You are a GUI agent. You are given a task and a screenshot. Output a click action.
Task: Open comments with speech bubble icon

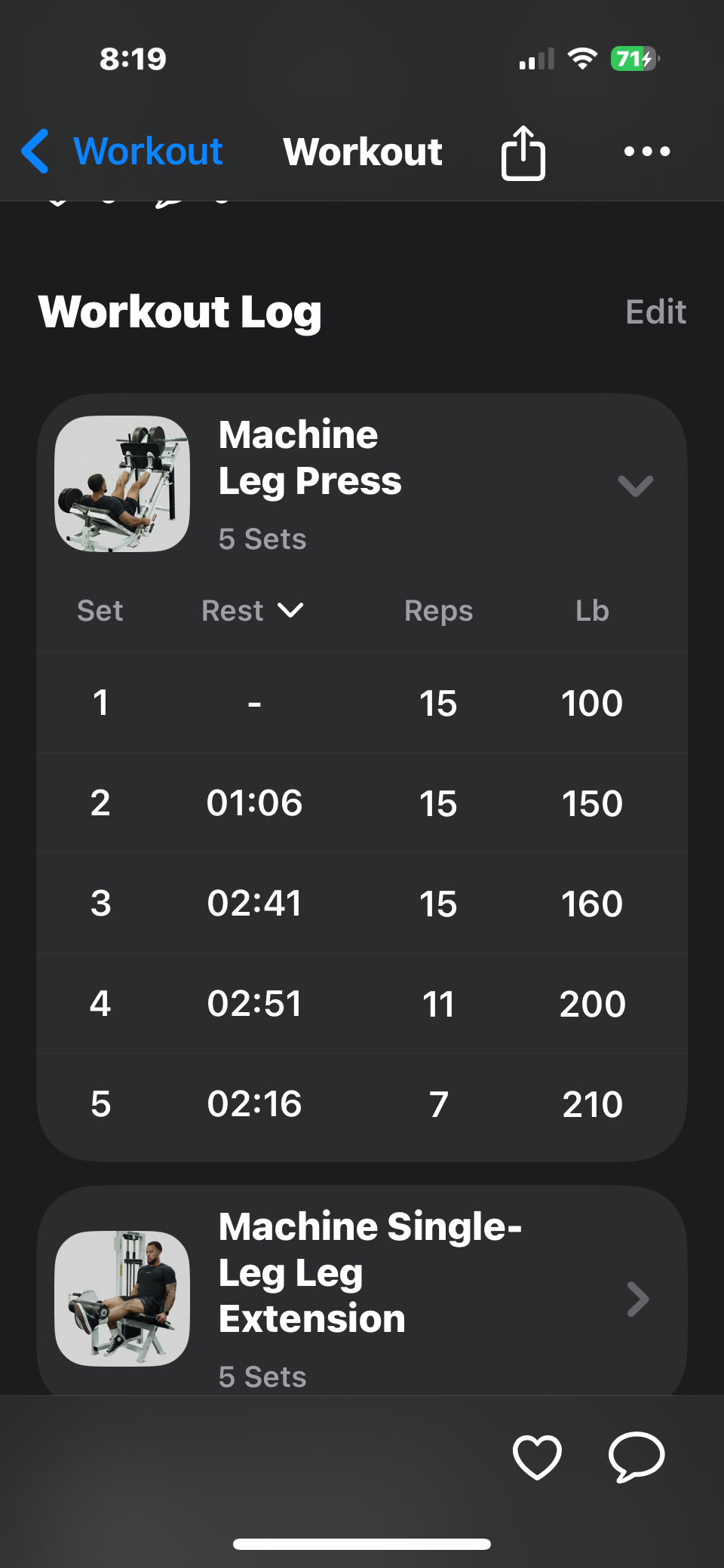(x=637, y=1456)
